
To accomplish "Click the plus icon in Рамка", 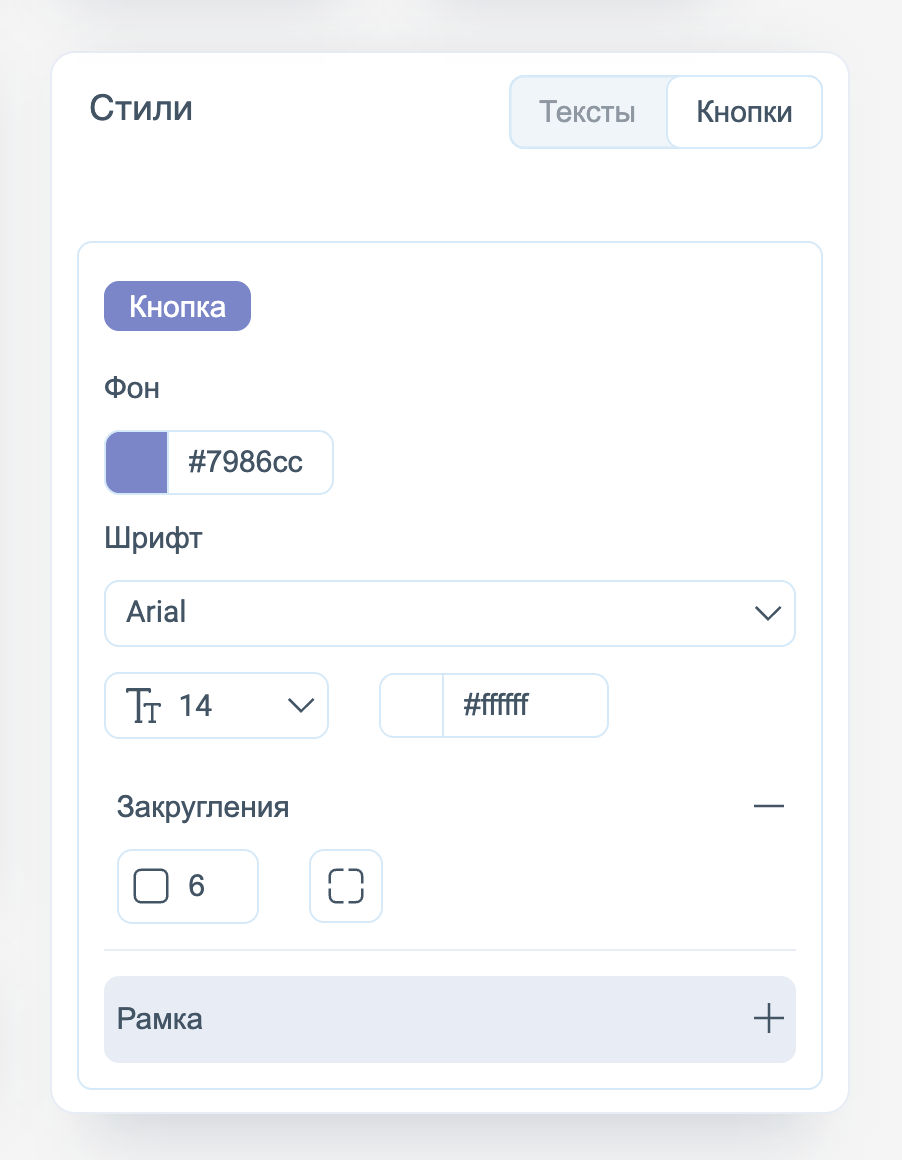I will point(768,1019).
